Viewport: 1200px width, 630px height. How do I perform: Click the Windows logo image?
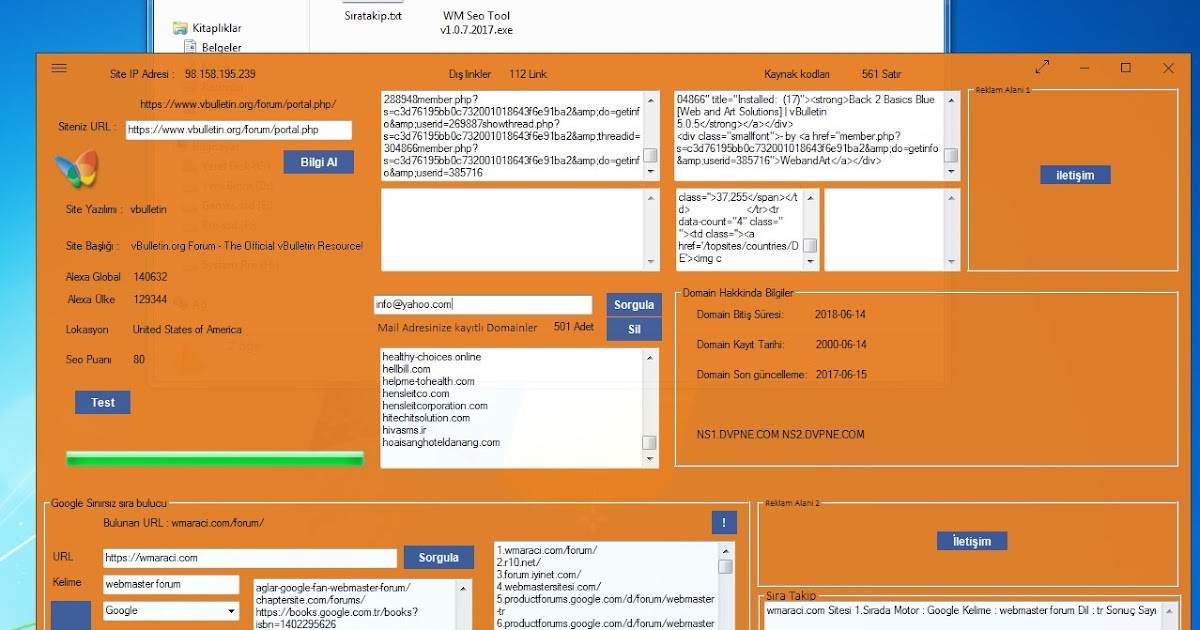(76, 170)
